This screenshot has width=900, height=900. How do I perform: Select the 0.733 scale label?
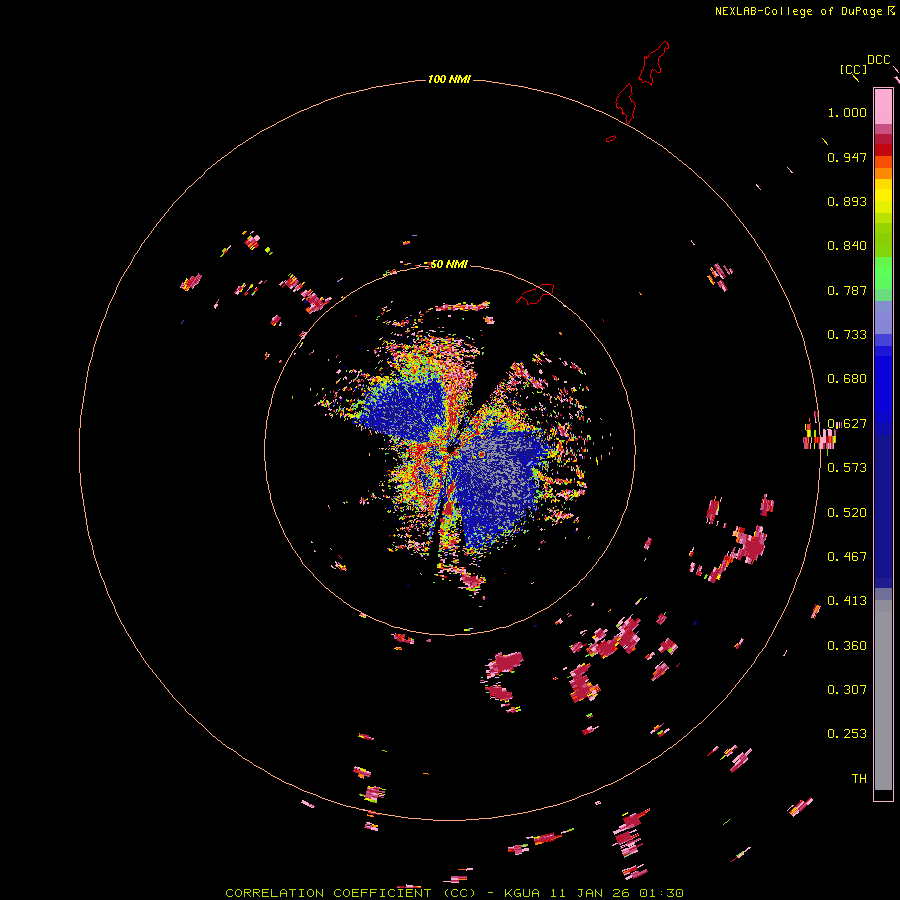pyautogui.click(x=847, y=335)
